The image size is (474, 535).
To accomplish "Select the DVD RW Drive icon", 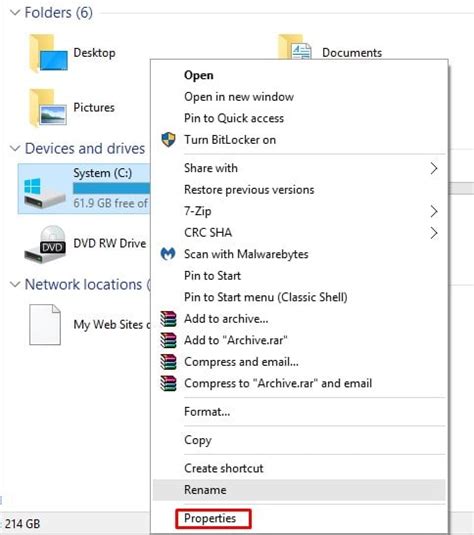I will click(x=45, y=244).
